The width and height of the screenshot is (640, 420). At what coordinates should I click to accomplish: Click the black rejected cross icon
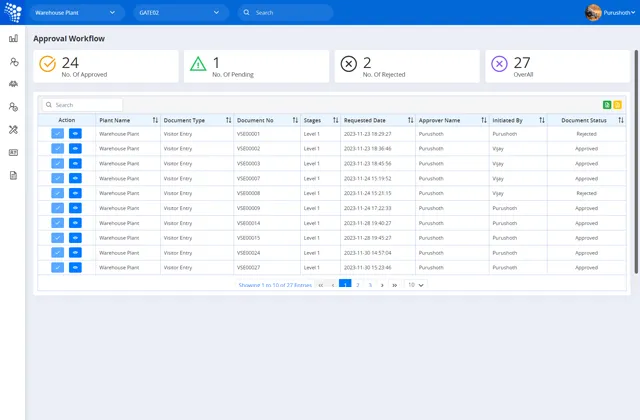(x=349, y=64)
